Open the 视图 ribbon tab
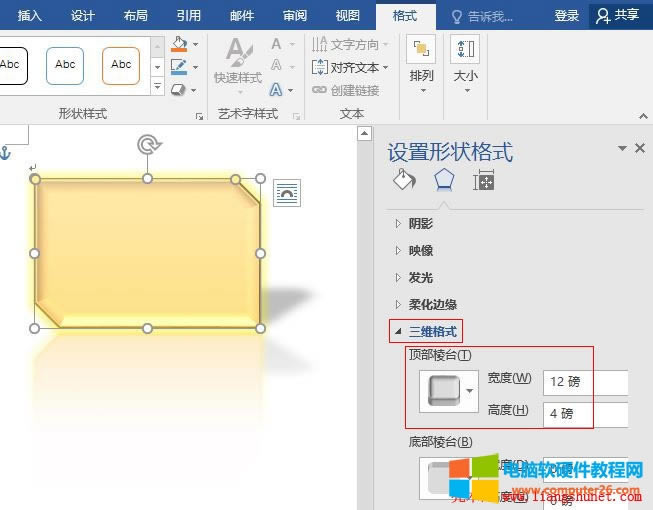The image size is (653, 510). coord(347,16)
